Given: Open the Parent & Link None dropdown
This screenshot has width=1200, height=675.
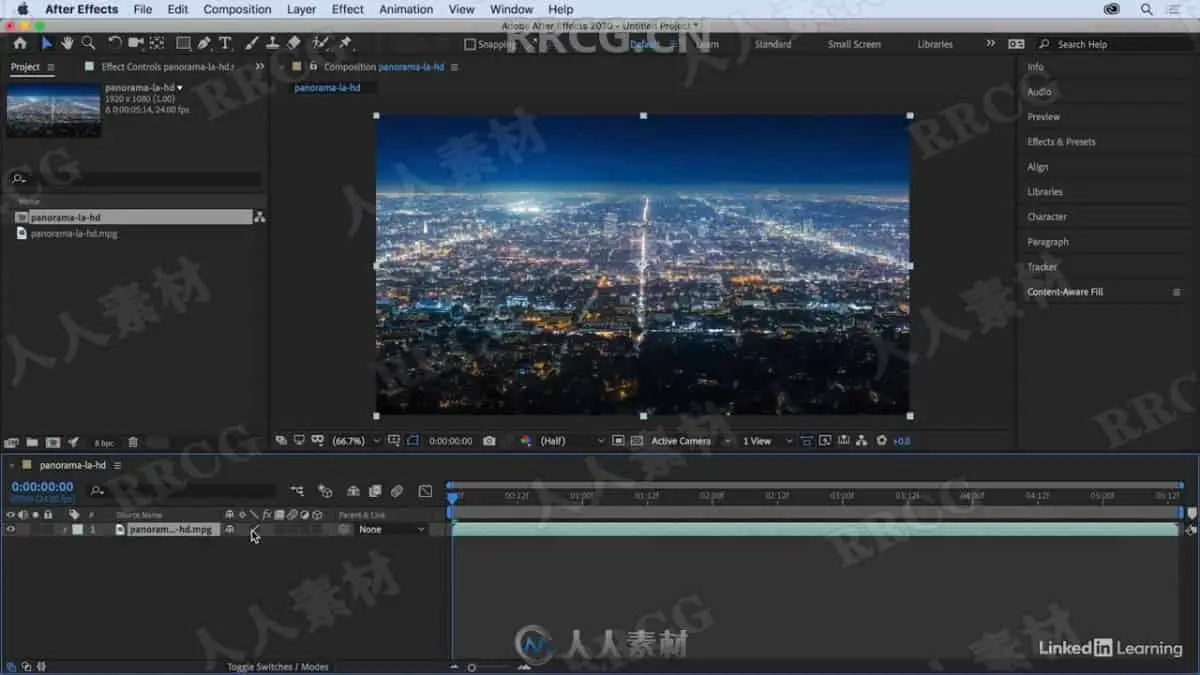Looking at the screenshot, I should [x=391, y=529].
